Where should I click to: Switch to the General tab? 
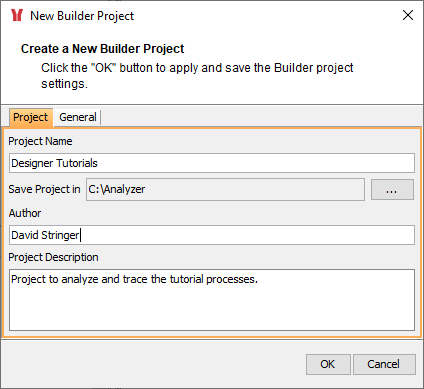[78, 117]
